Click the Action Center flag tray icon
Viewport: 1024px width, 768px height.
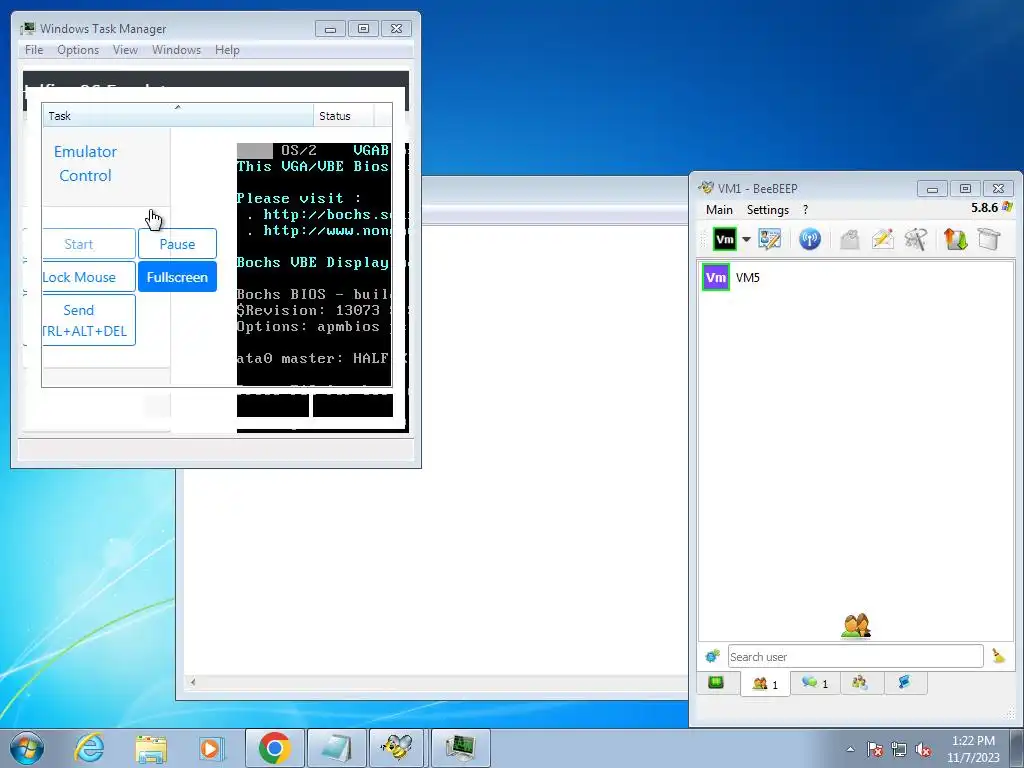click(x=874, y=749)
